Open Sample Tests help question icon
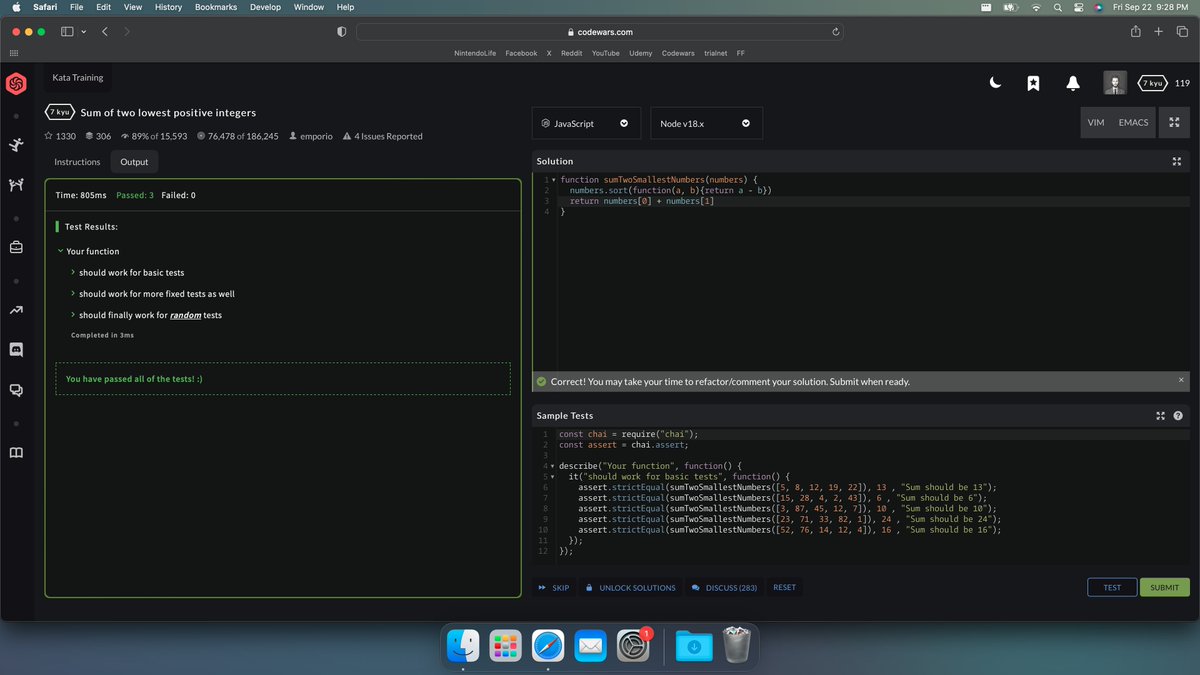Image resolution: width=1200 pixels, height=675 pixels. [x=1178, y=416]
